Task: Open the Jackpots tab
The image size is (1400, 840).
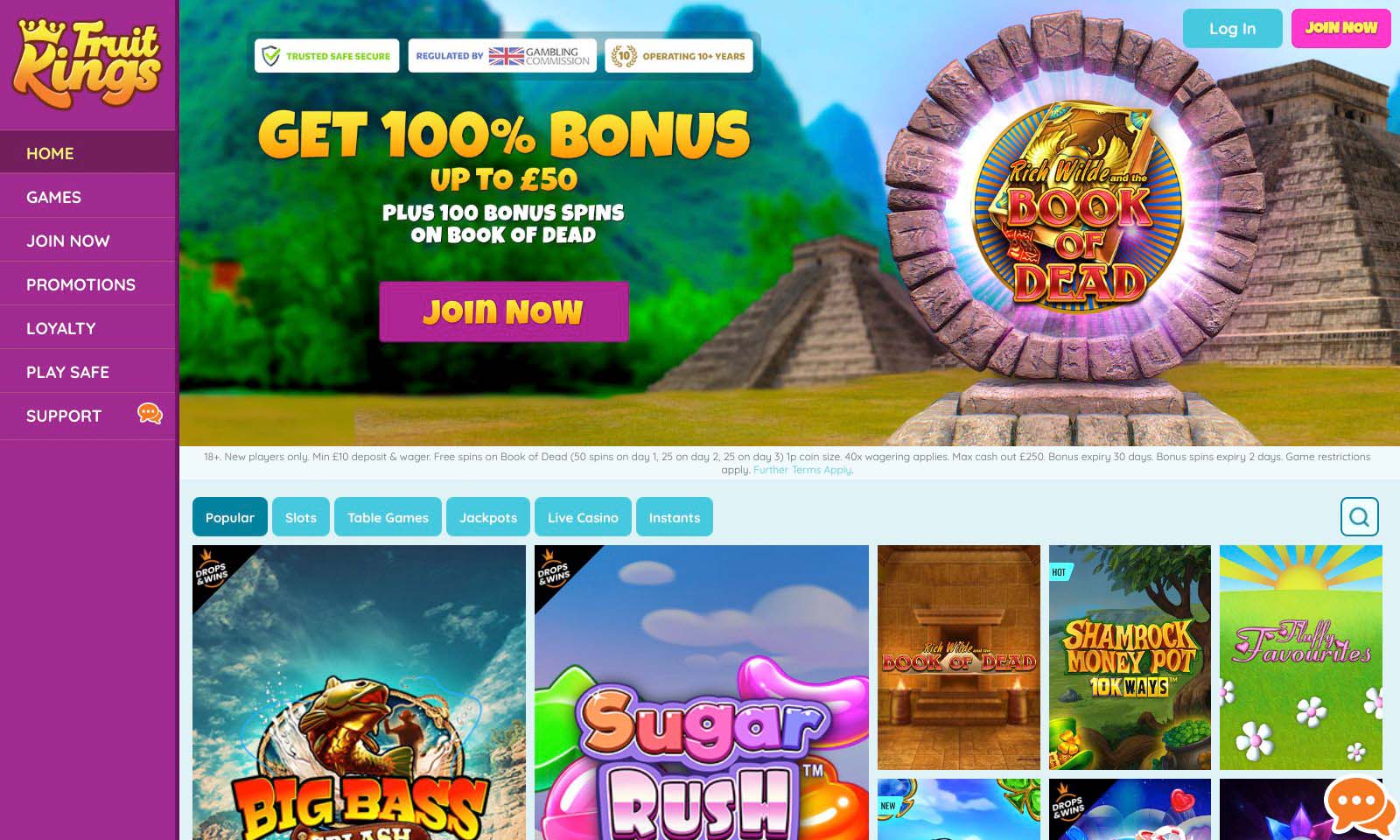Action: (x=488, y=517)
